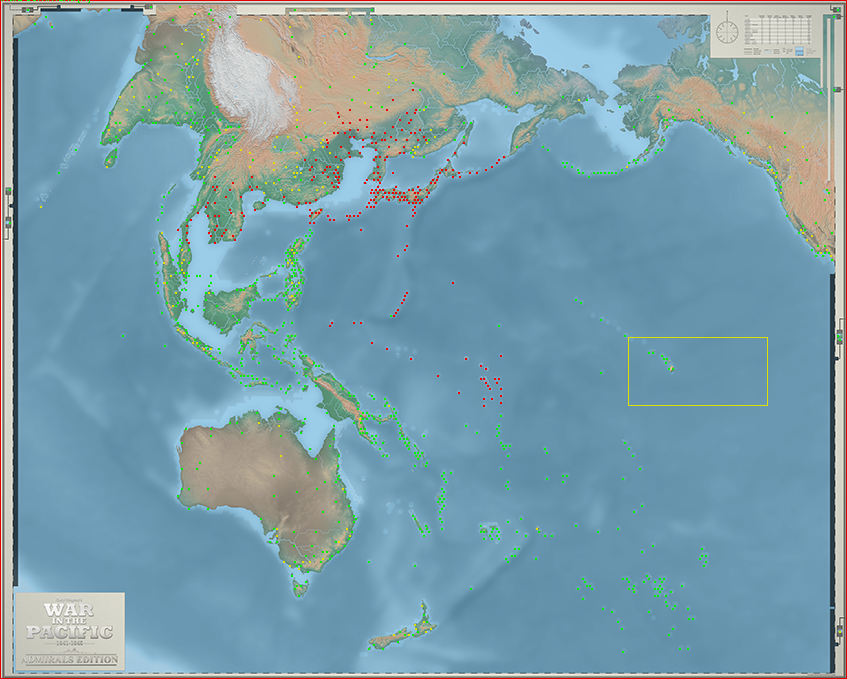The width and height of the screenshot is (847, 679).
Task: Click the white snowy Himalaya plateau
Action: tap(248, 81)
